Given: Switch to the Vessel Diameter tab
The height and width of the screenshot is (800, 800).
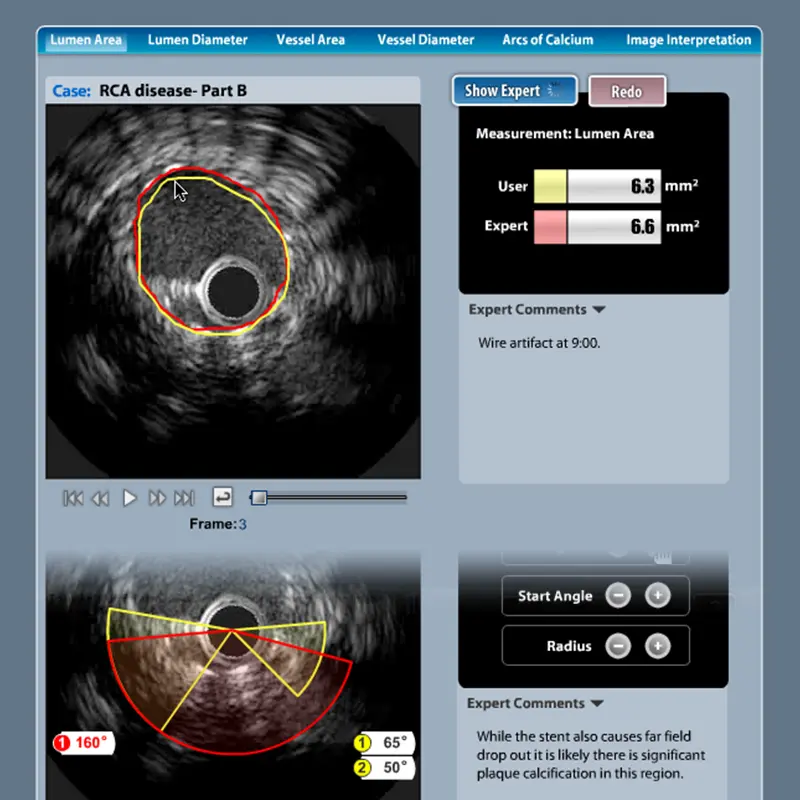Looking at the screenshot, I should (x=424, y=40).
